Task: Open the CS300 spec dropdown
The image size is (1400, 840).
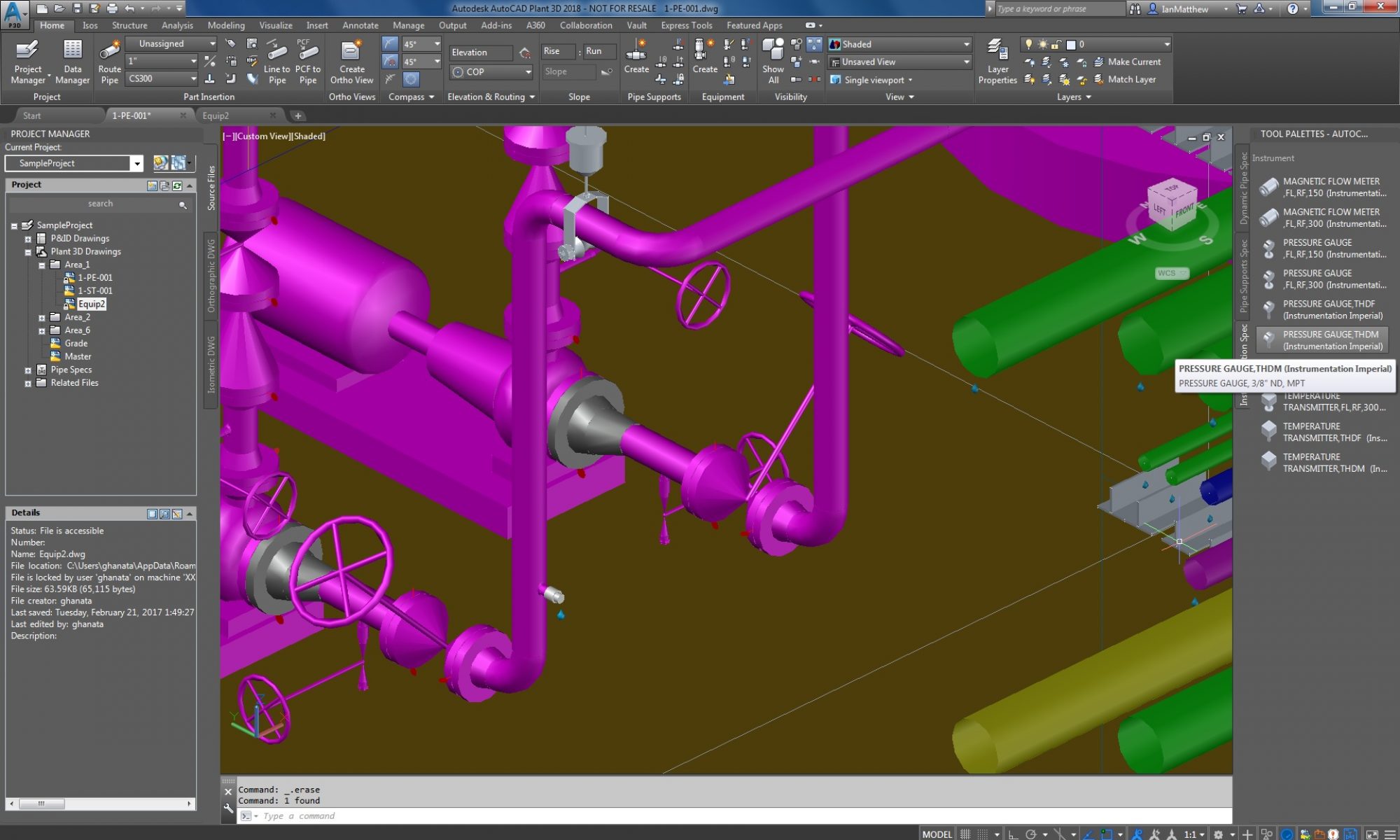Action: coord(162,78)
